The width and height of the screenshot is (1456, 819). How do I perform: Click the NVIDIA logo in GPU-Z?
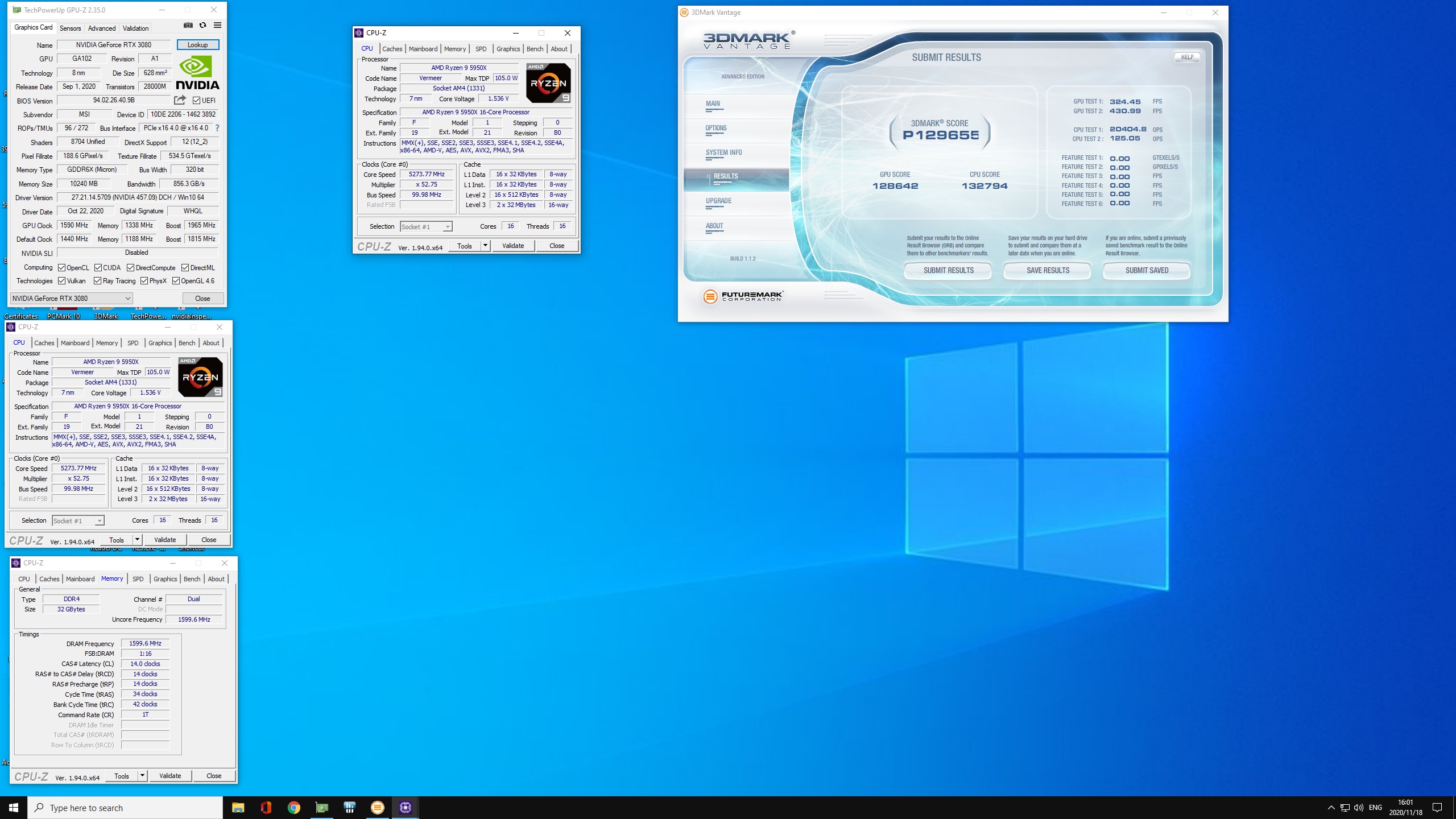click(197, 73)
